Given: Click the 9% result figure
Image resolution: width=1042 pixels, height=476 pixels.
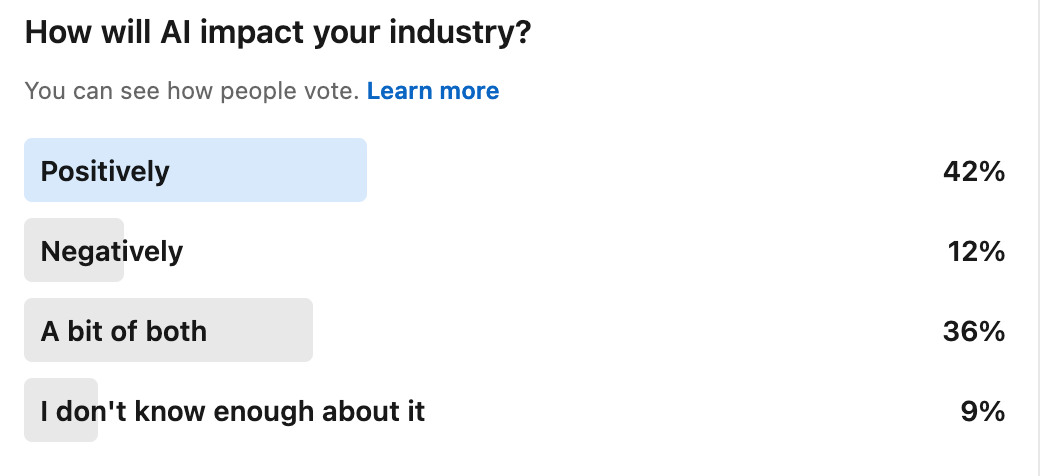Looking at the screenshot, I should tap(983, 411).
